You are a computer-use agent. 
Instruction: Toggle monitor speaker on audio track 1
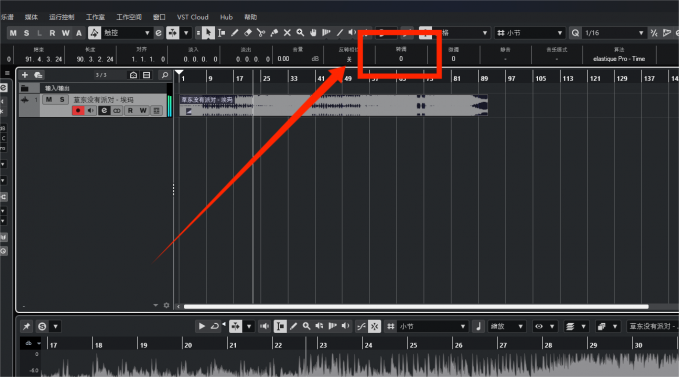pos(91,111)
